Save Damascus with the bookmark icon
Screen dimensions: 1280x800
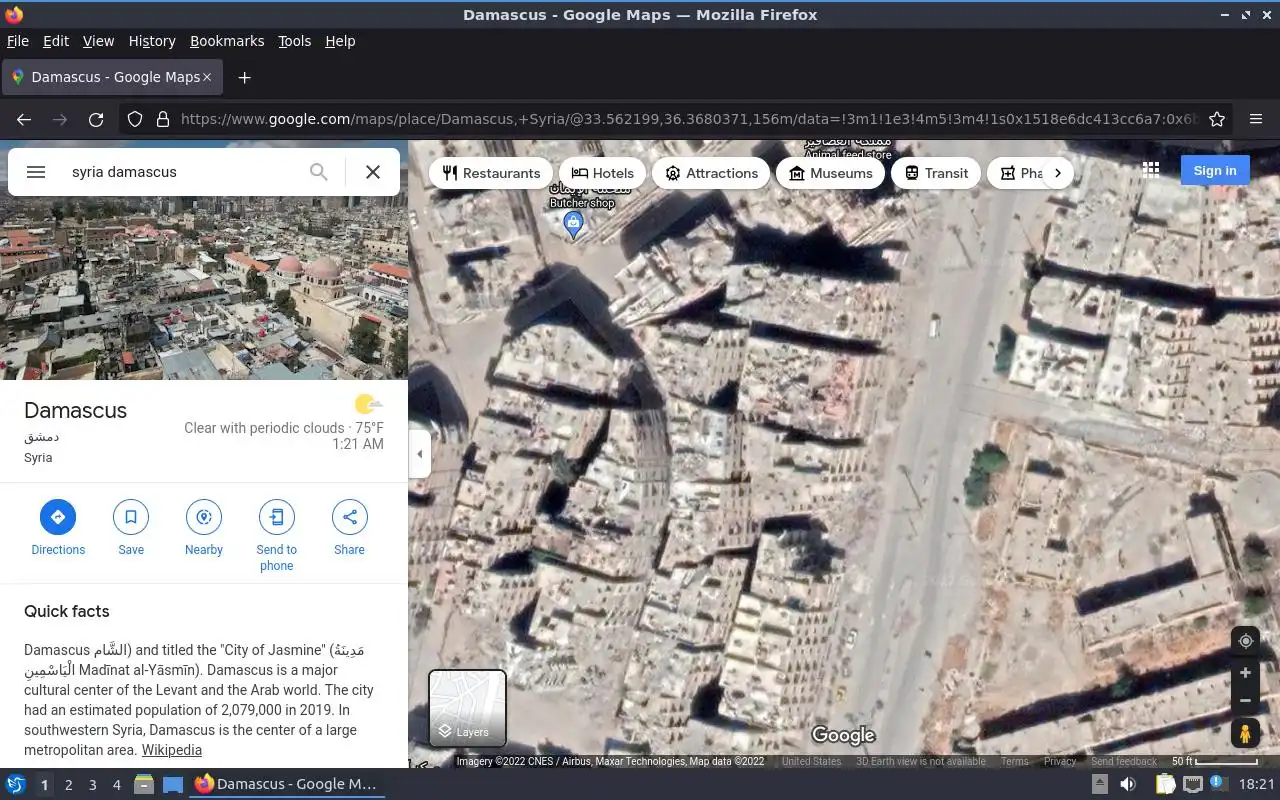tap(131, 517)
